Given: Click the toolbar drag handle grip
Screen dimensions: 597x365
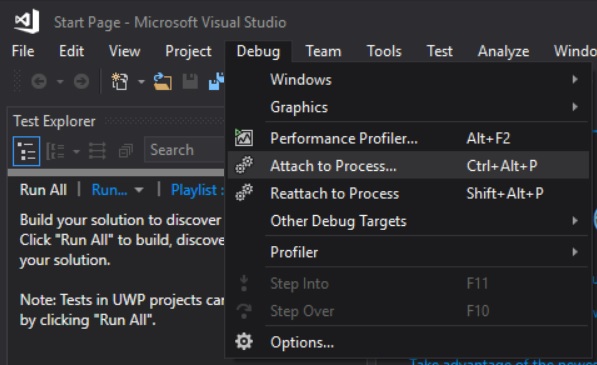Looking at the screenshot, I should 17,81.
